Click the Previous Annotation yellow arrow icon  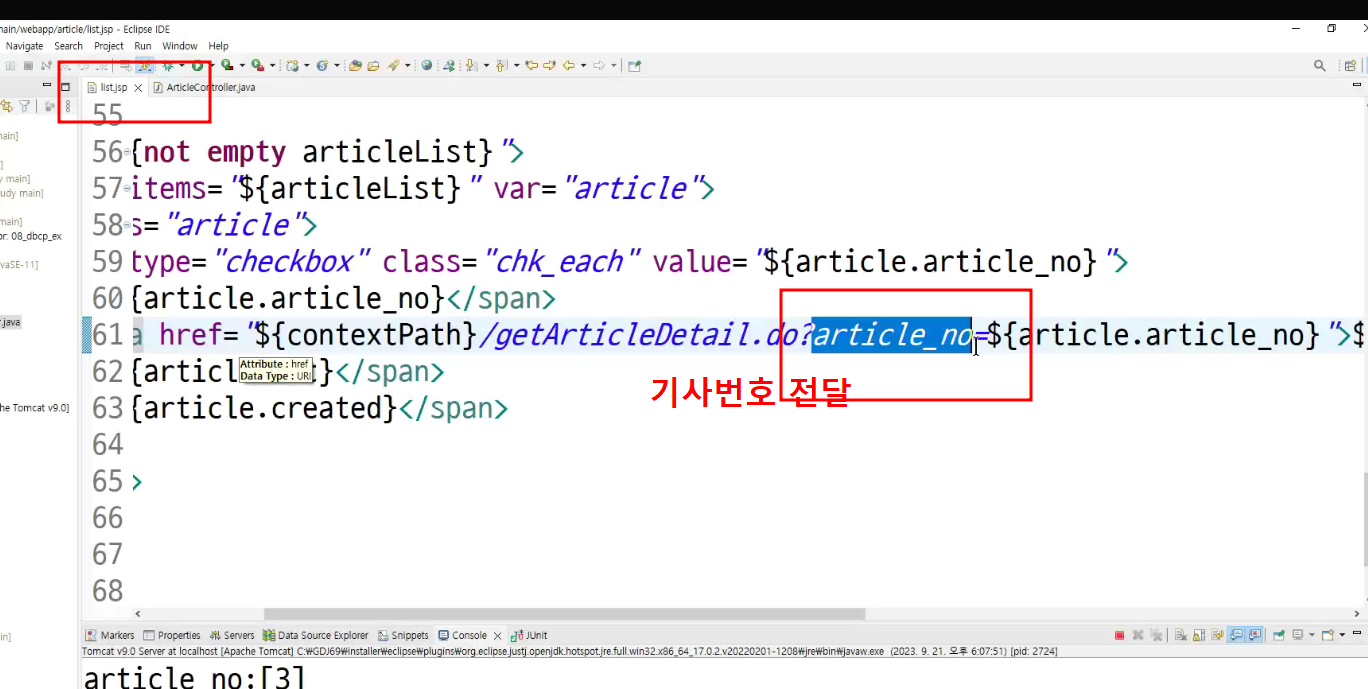pos(501,65)
